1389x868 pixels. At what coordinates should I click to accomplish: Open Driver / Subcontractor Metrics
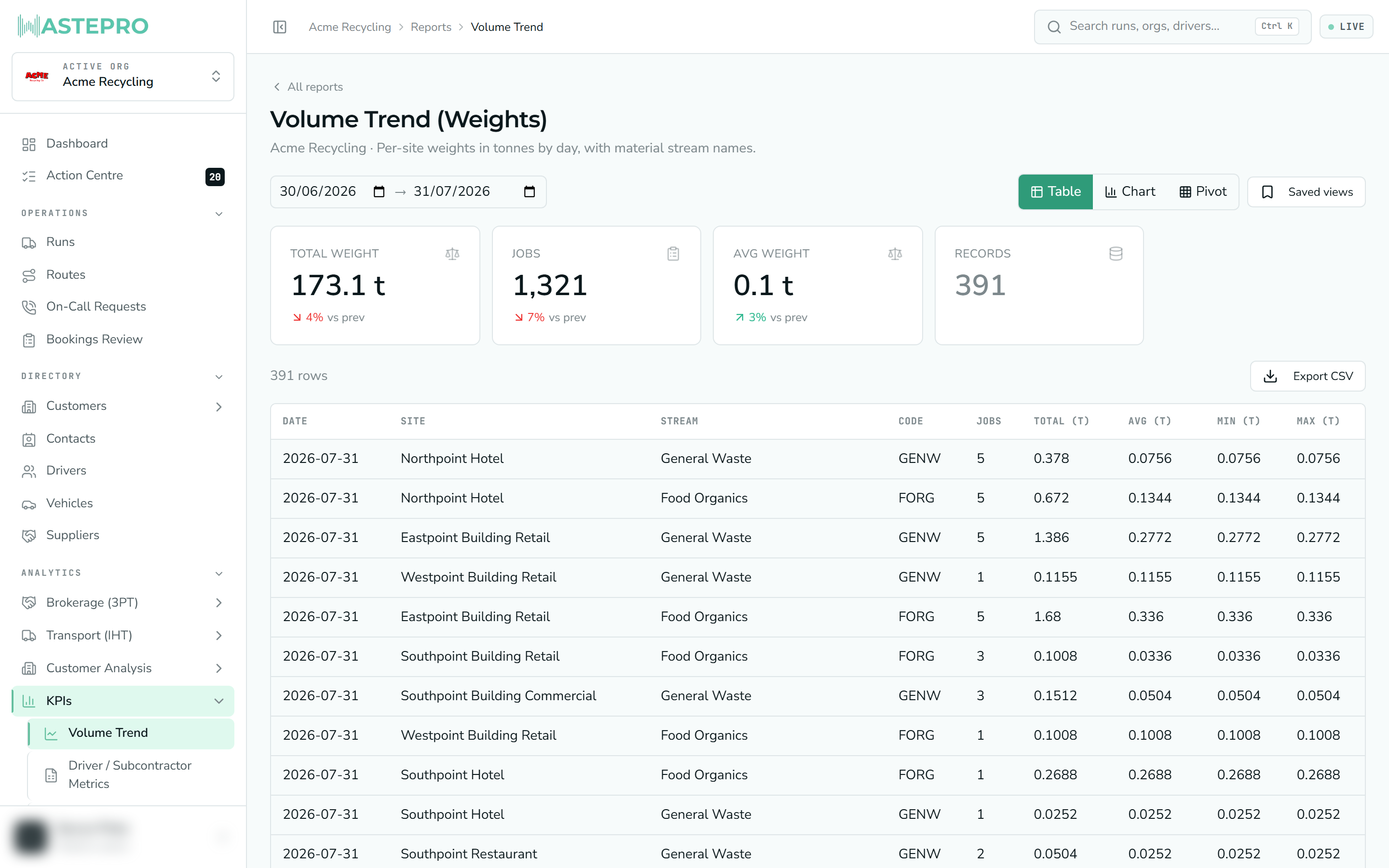pyautogui.click(x=131, y=775)
